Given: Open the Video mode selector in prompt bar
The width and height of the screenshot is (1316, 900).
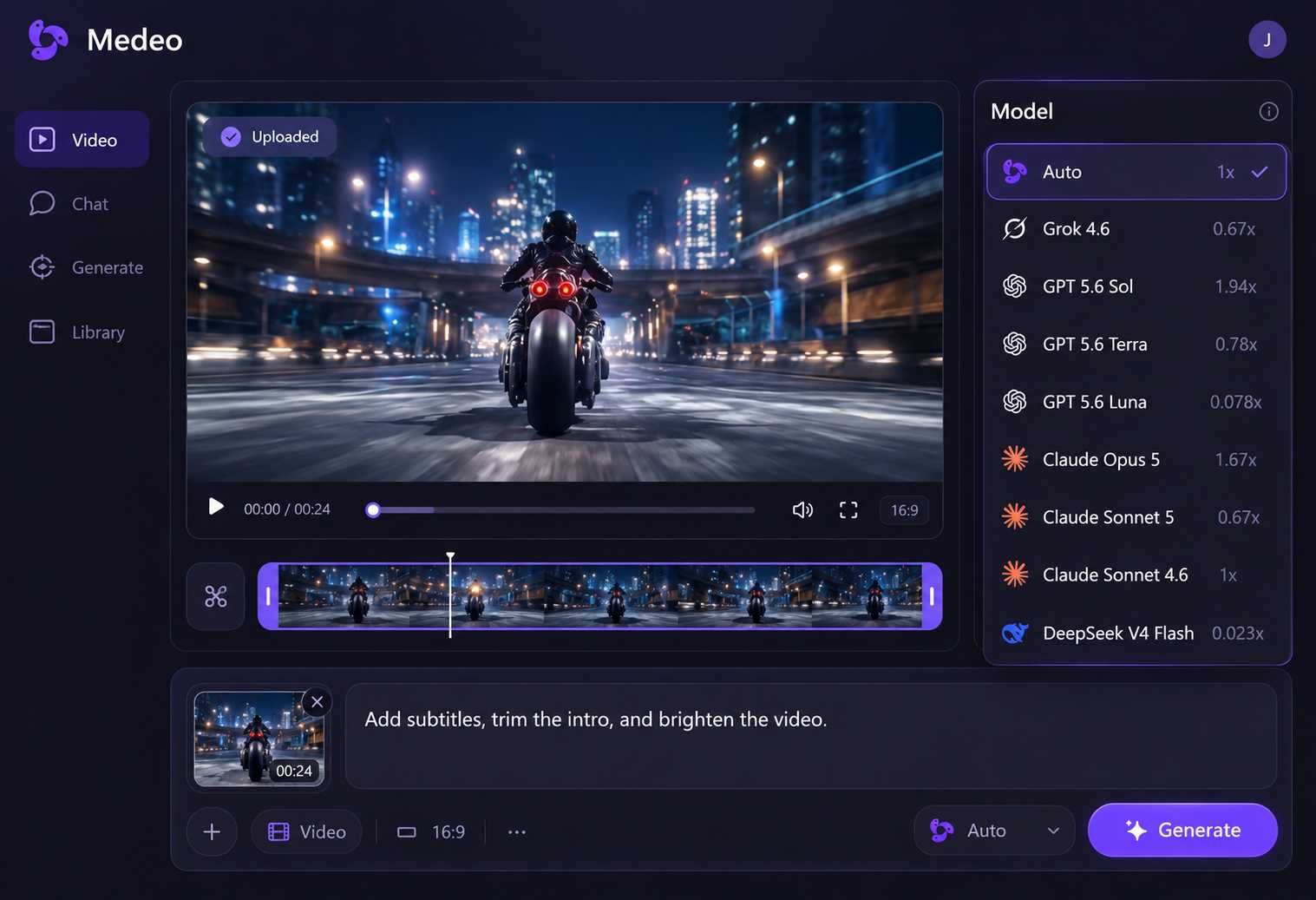Looking at the screenshot, I should tap(306, 831).
